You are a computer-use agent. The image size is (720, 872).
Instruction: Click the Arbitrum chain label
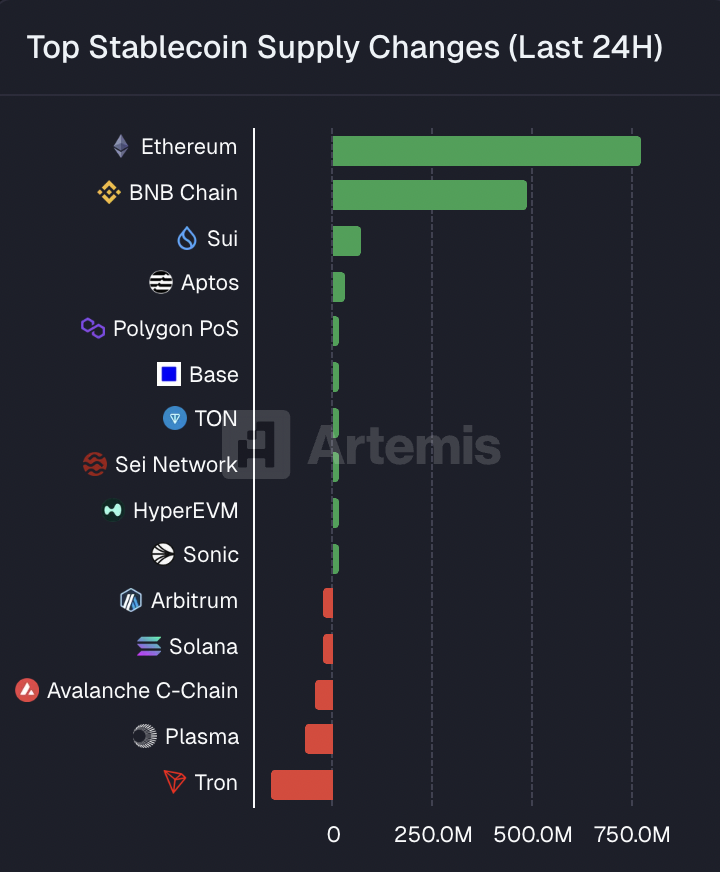coord(194,601)
